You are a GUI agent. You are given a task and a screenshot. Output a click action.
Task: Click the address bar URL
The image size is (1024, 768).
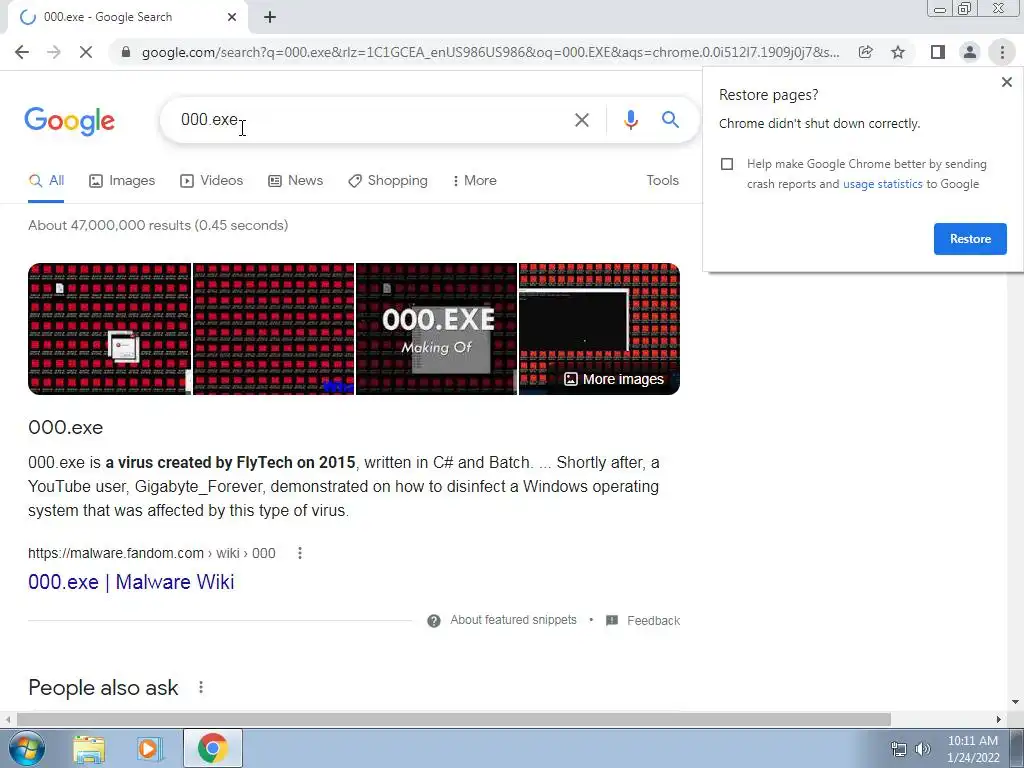[490, 52]
